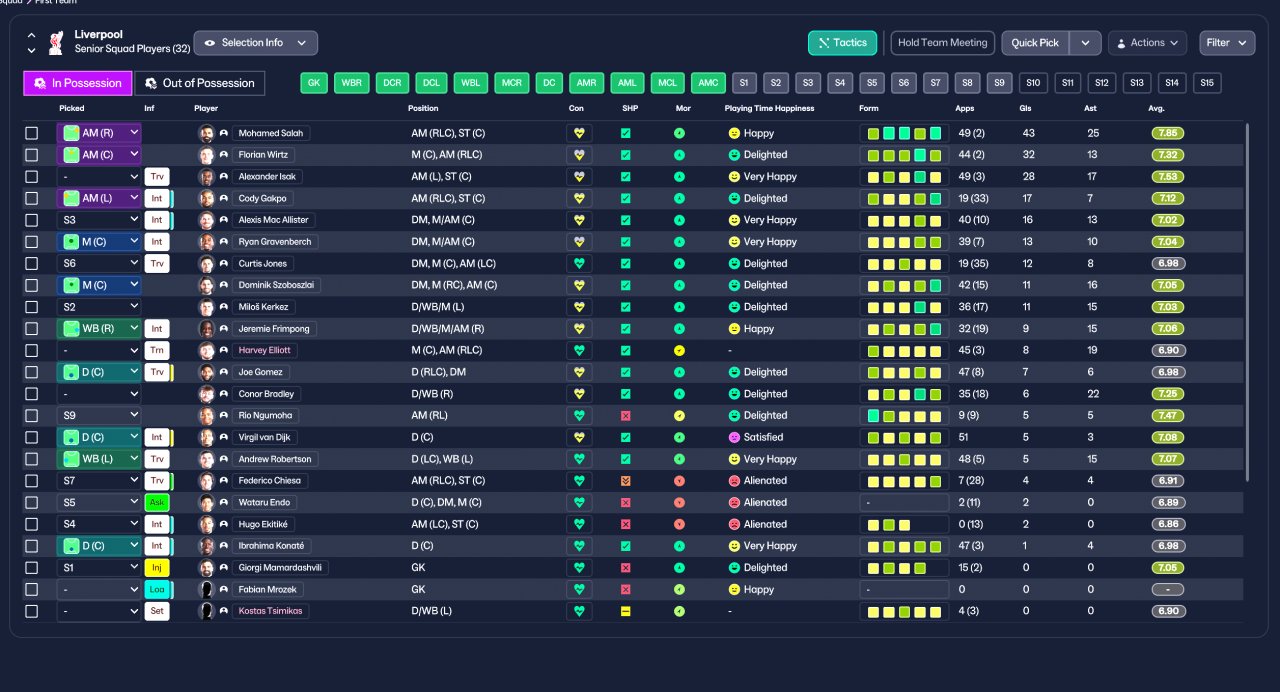Image resolution: width=1280 pixels, height=692 pixels.
Task: Click Wataru Endo's red morale icon
Action: 679,503
